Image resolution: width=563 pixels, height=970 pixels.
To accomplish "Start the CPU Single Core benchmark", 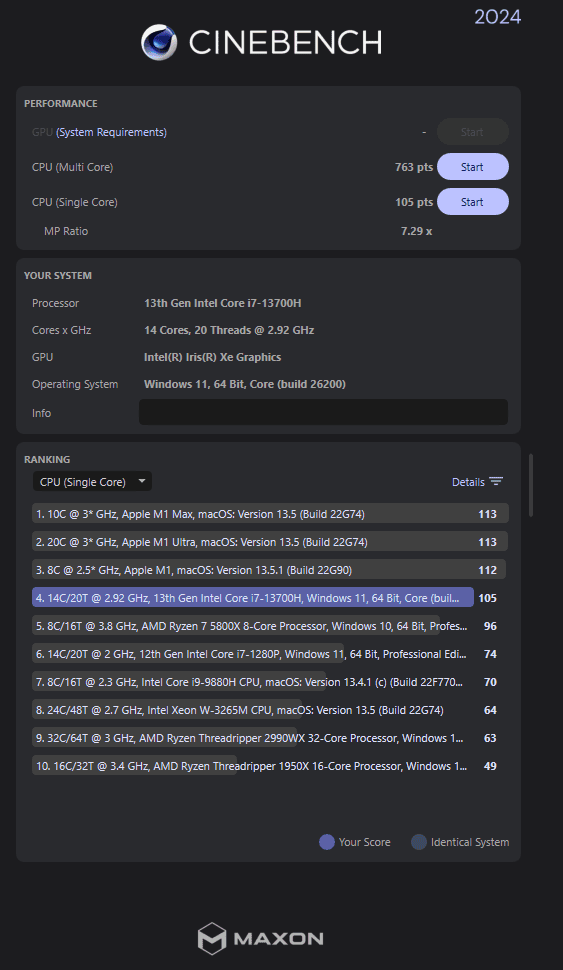I will [473, 202].
